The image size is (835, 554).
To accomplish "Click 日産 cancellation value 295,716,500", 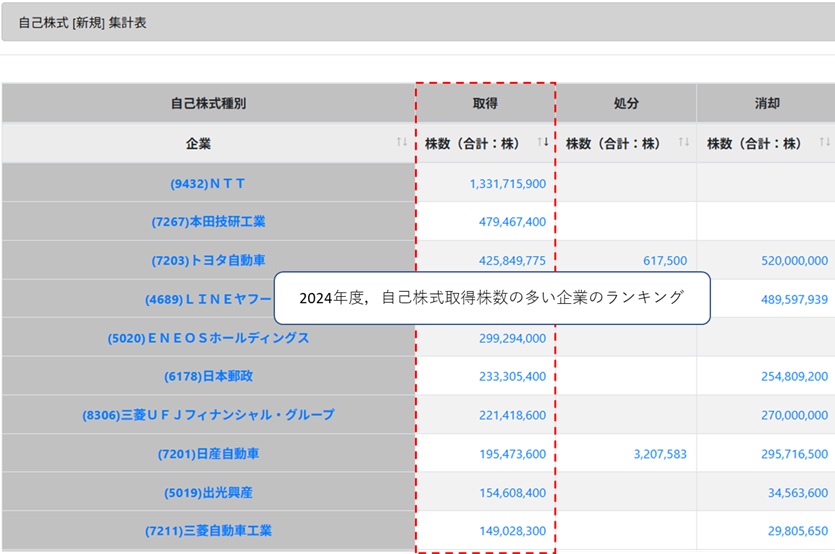I will [x=794, y=454].
